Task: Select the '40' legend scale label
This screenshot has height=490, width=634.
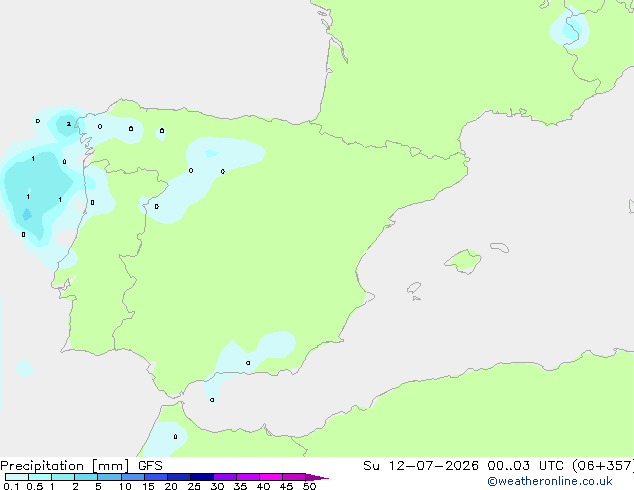Action: [x=263, y=486]
